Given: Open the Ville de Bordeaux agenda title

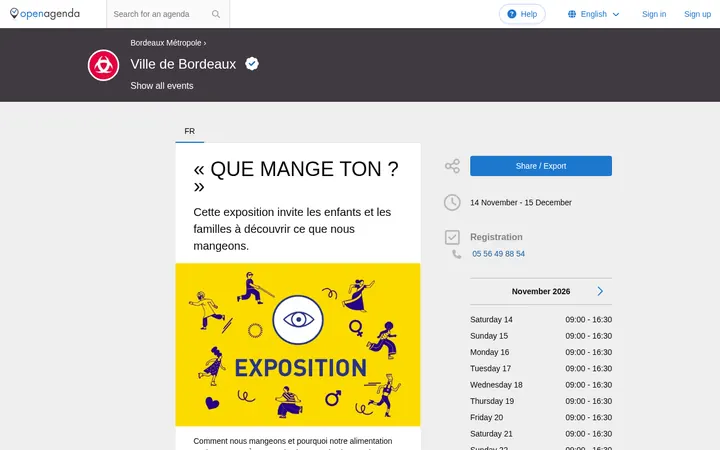Looking at the screenshot, I should pos(183,64).
